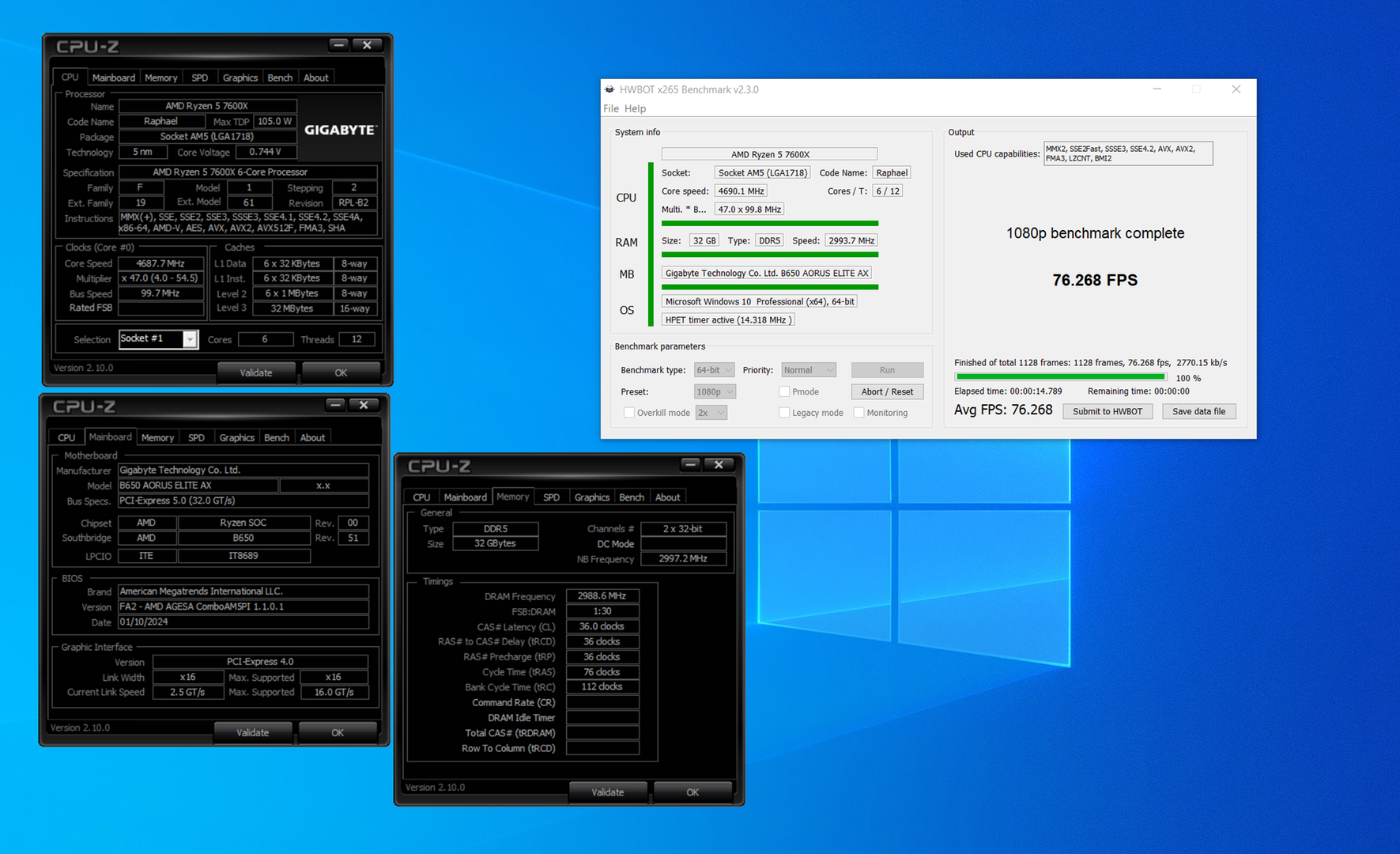Screen dimensions: 1400x854
Task: Open the Benchmark type 64-bit dropdown
Action: [x=715, y=370]
